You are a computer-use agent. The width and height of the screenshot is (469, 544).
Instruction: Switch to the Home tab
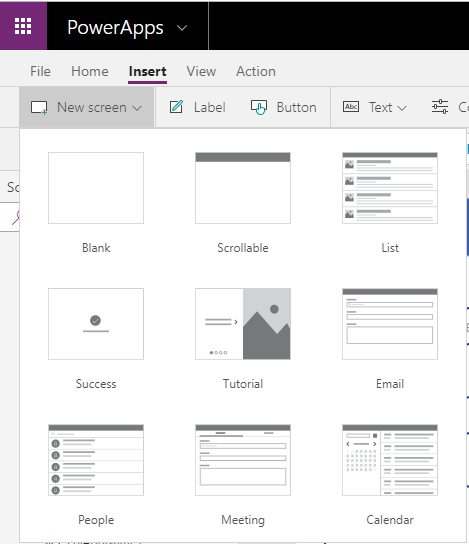point(90,71)
